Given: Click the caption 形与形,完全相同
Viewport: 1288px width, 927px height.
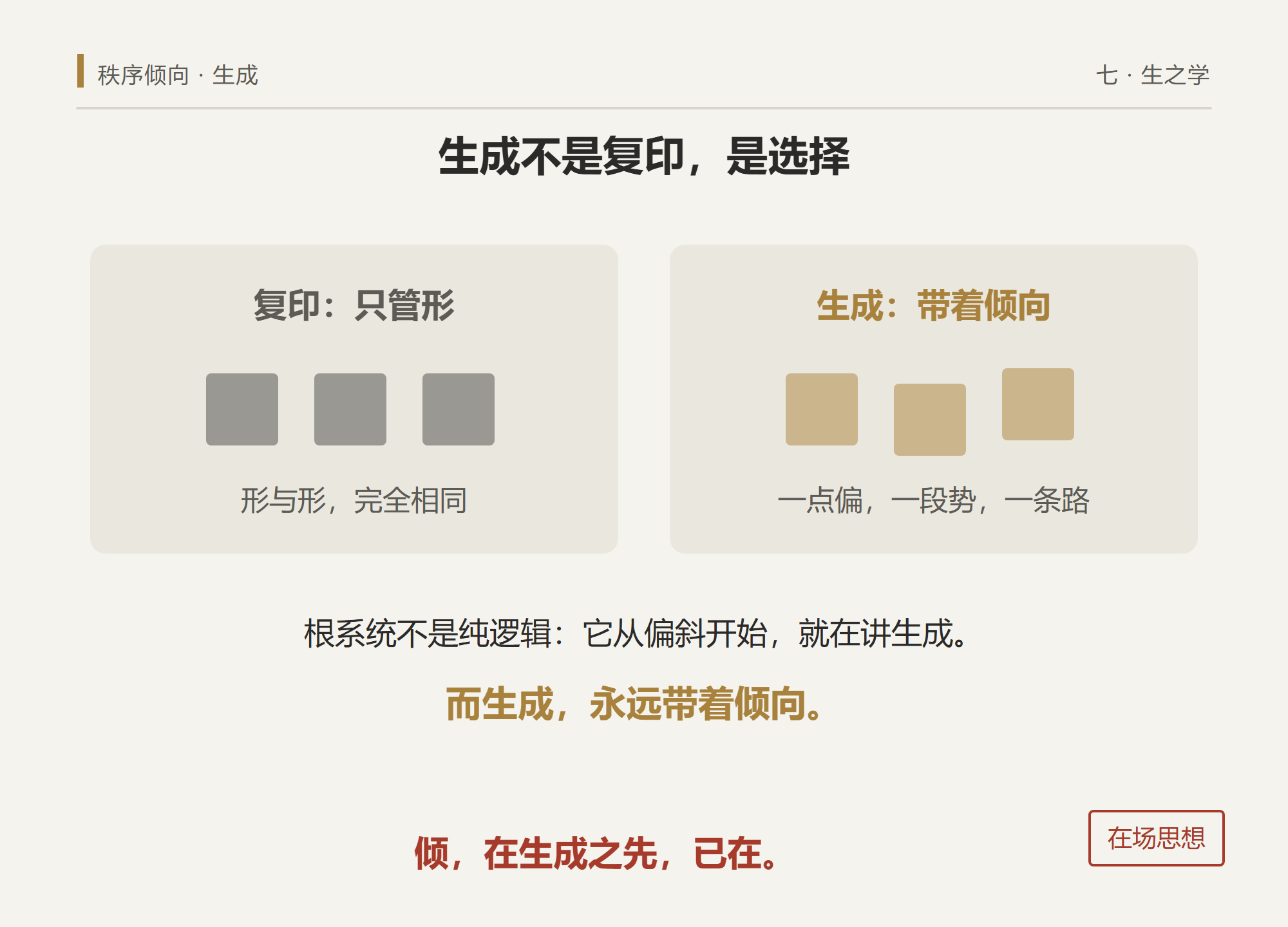Looking at the screenshot, I should (x=354, y=500).
